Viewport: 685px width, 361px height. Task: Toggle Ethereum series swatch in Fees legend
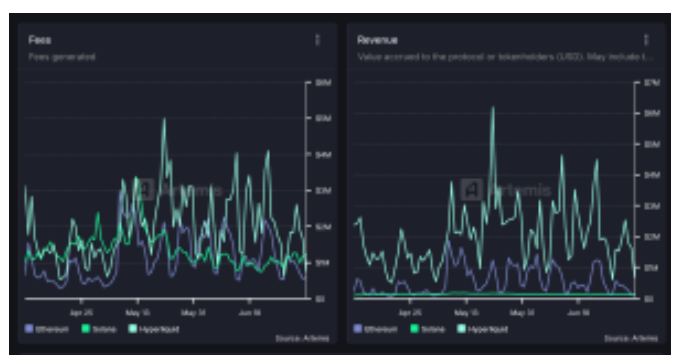29,329
